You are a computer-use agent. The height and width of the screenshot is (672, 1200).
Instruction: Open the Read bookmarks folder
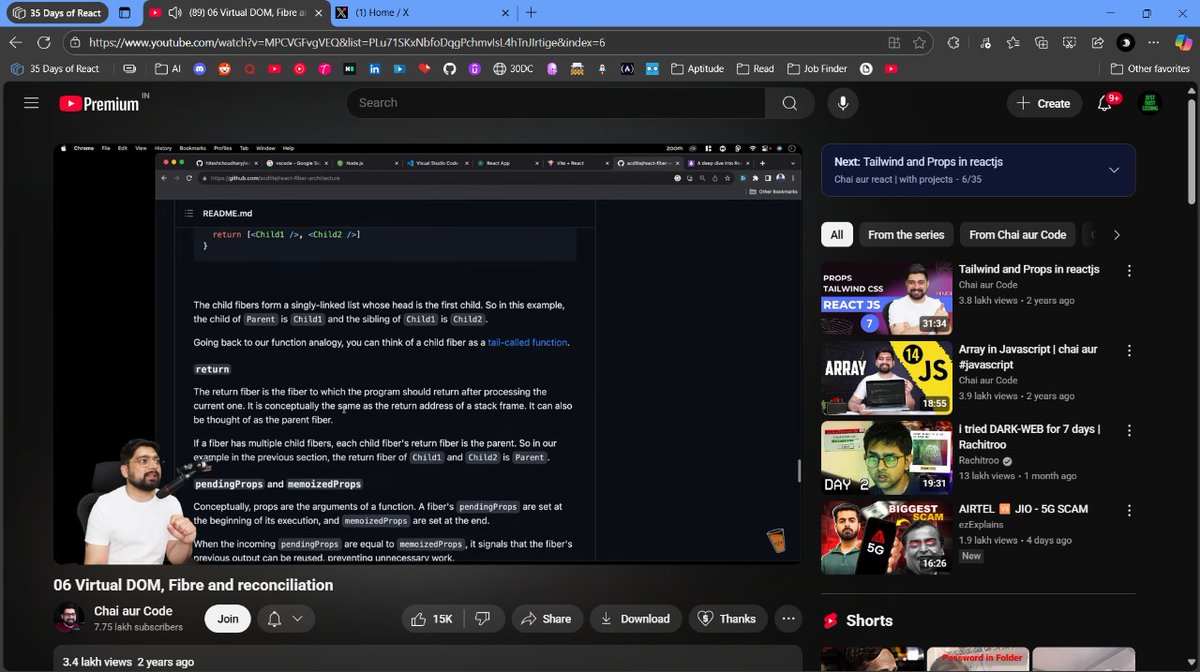click(755, 69)
